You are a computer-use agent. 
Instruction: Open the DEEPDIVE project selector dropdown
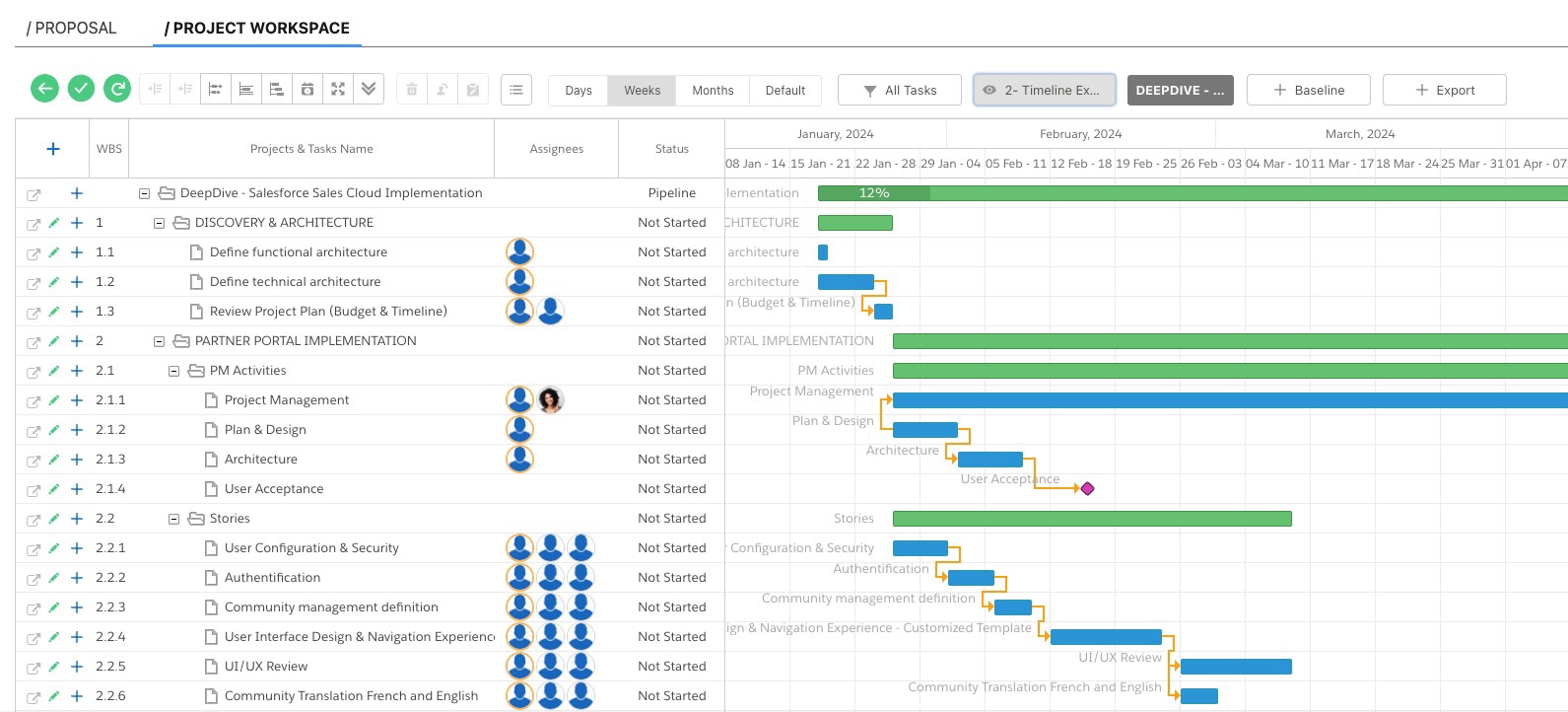[x=1181, y=90]
